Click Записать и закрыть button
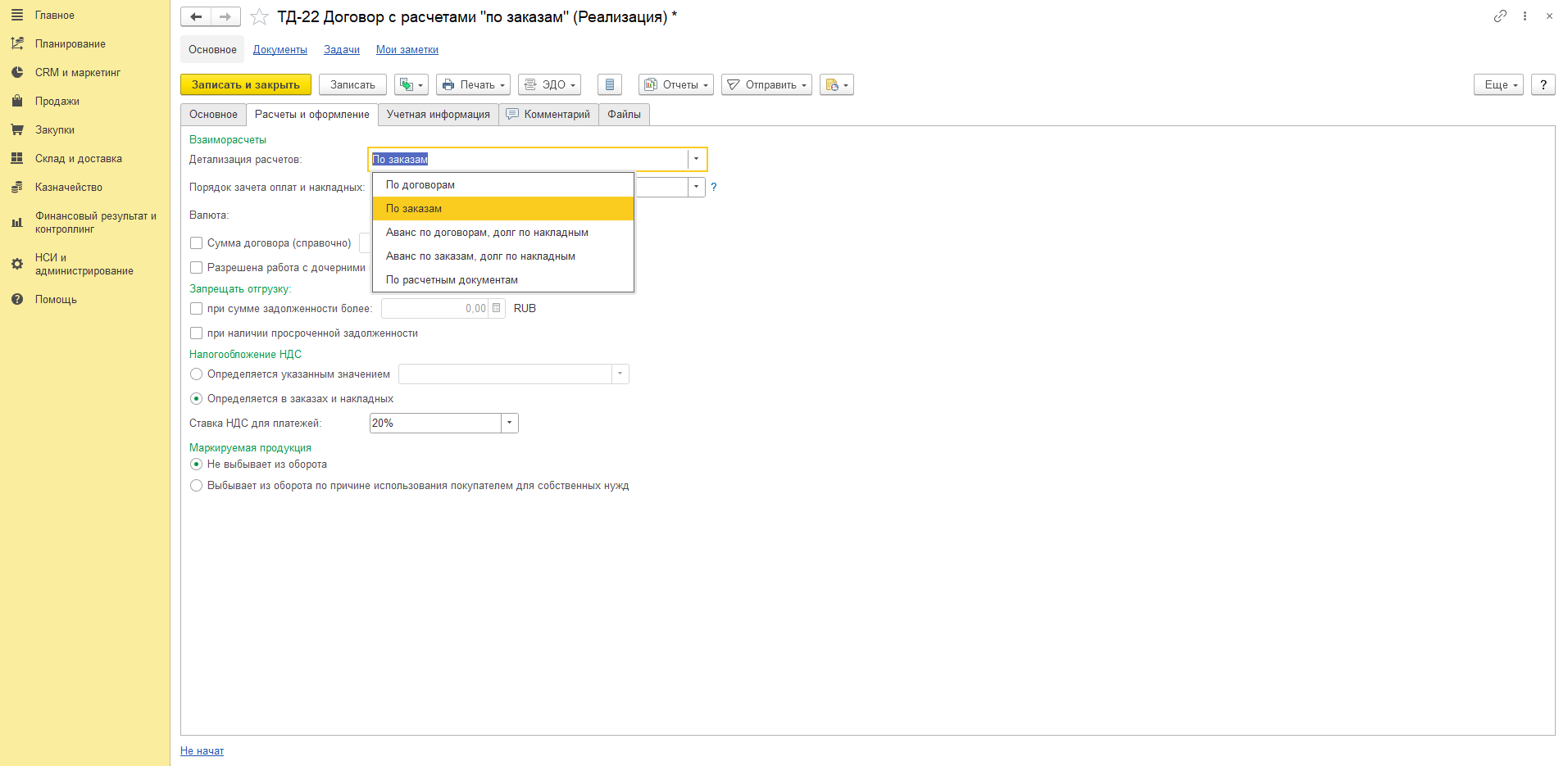 click(246, 84)
